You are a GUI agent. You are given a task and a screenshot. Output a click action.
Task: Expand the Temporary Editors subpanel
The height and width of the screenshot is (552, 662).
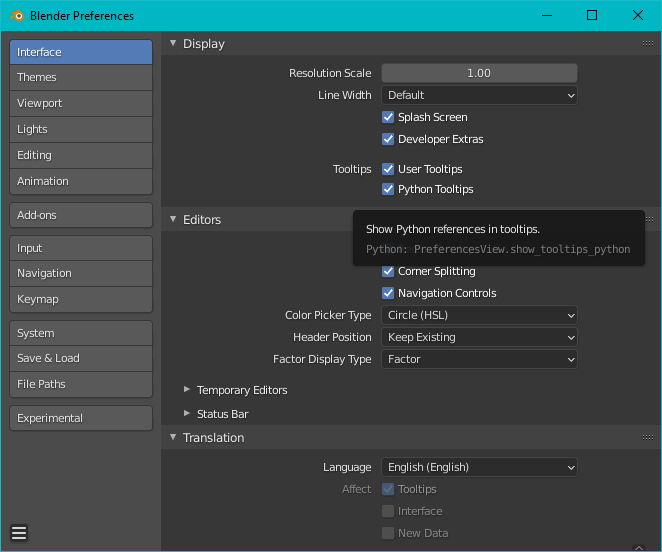tap(187, 389)
